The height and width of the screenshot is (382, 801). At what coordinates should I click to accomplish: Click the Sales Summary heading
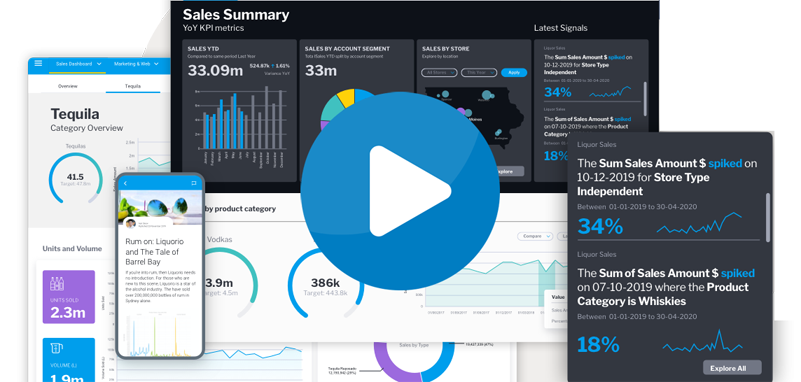click(236, 14)
